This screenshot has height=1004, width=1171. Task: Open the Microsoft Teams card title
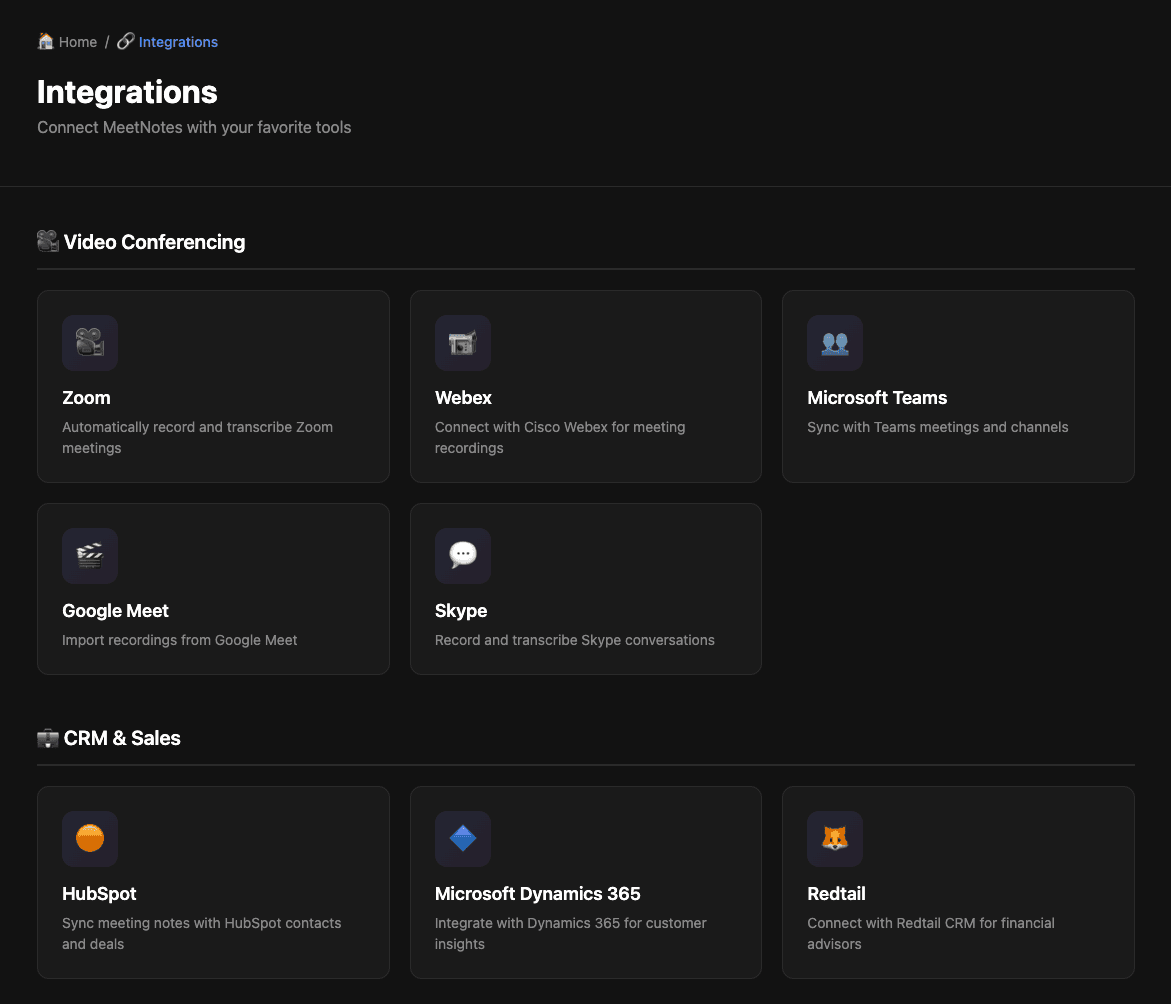[x=877, y=398]
